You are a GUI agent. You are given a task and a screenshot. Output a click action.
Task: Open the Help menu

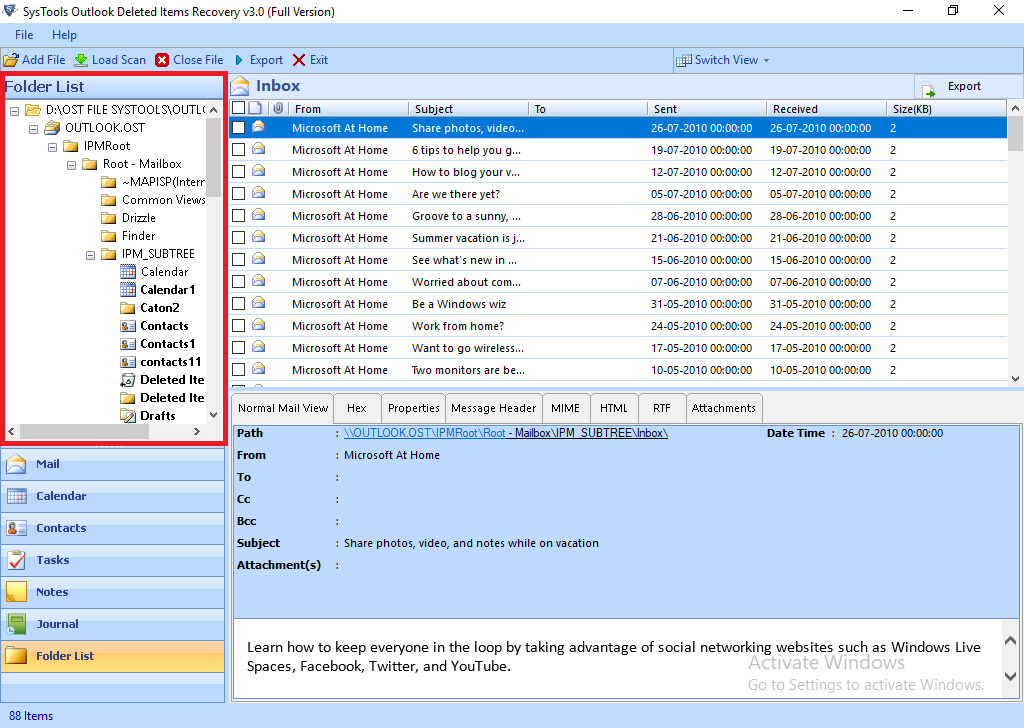coord(64,35)
